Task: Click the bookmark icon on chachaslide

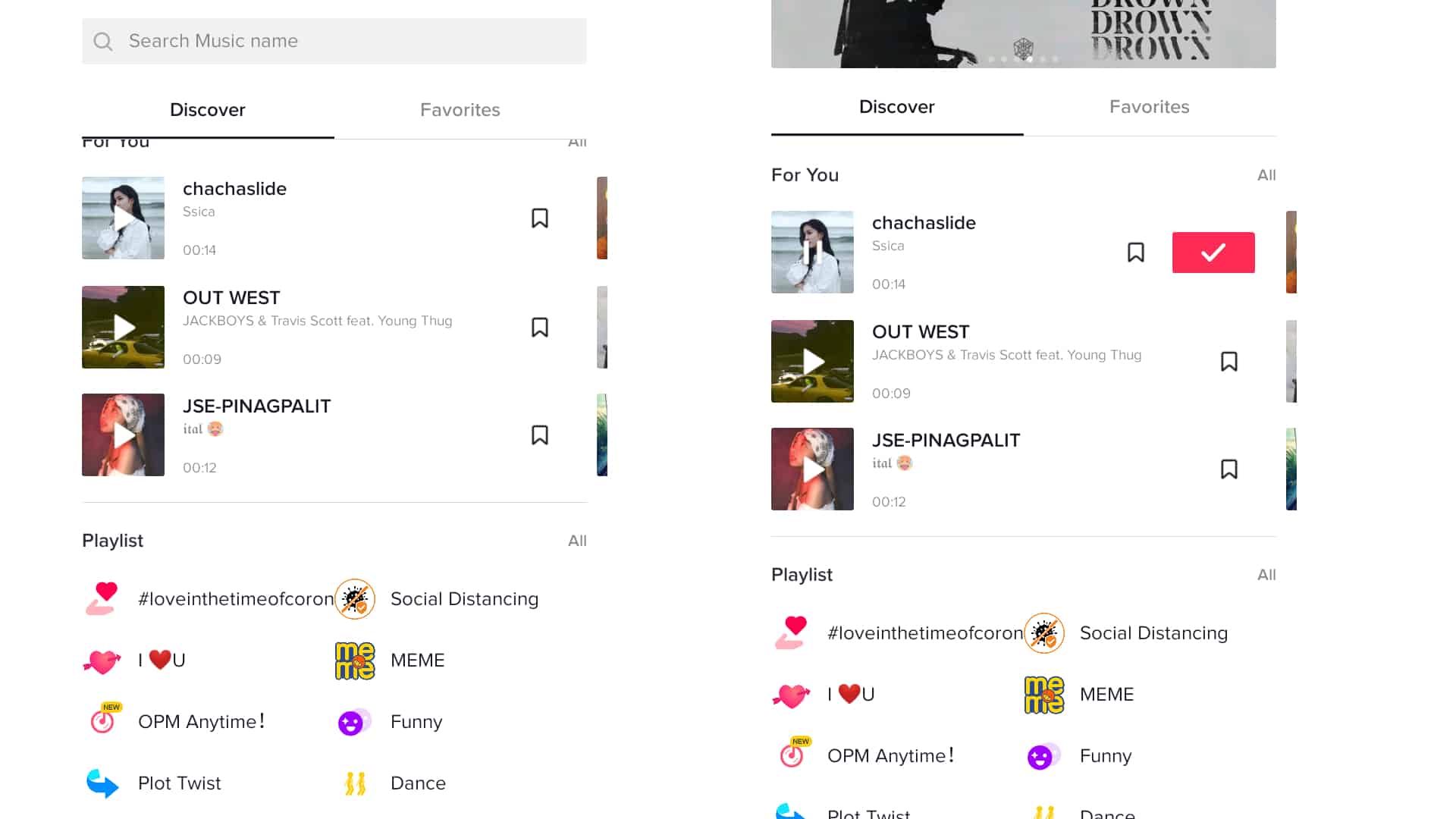Action: tap(541, 218)
